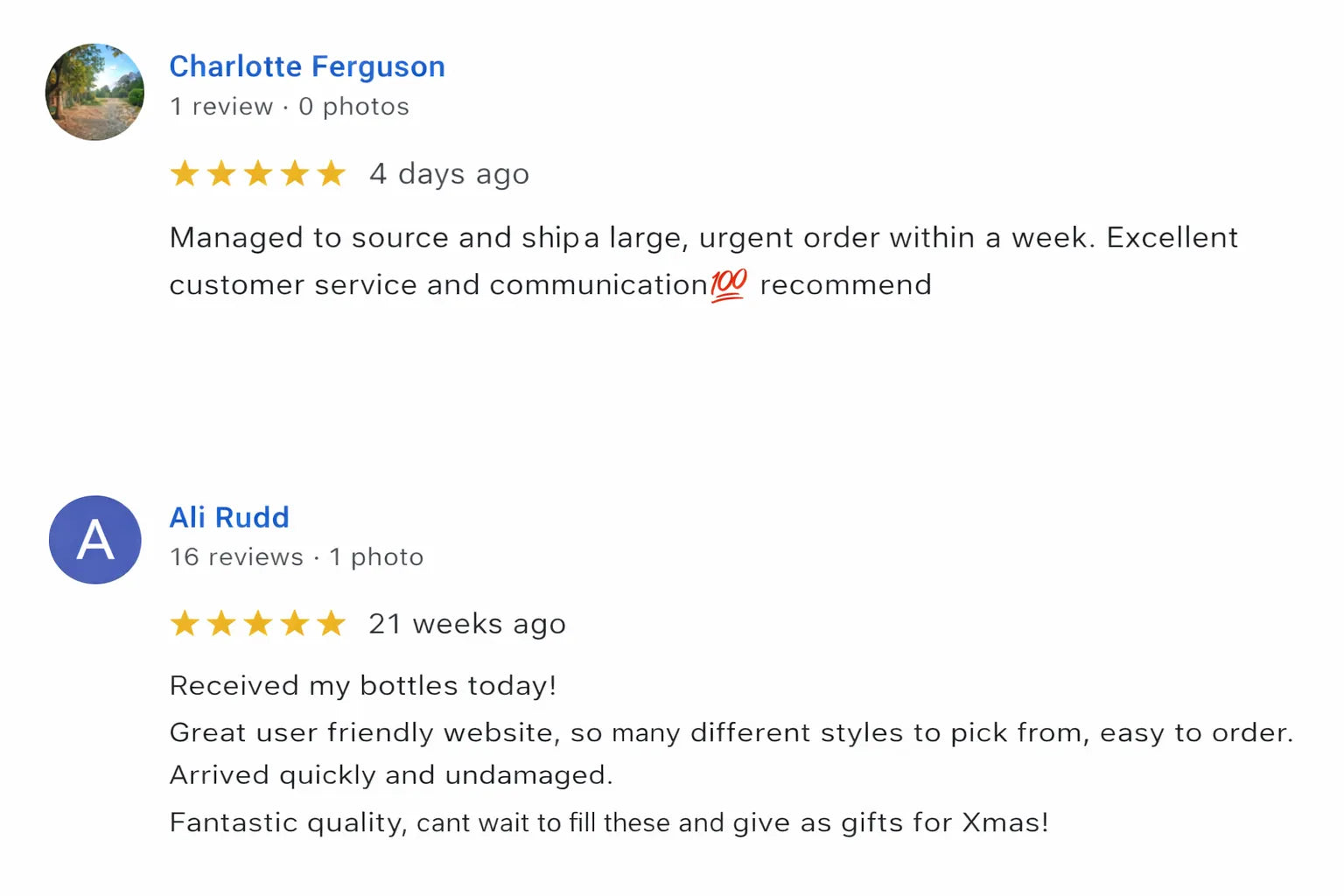
Task: Click the middle star in Ali Rudd's rating
Action: click(x=258, y=624)
